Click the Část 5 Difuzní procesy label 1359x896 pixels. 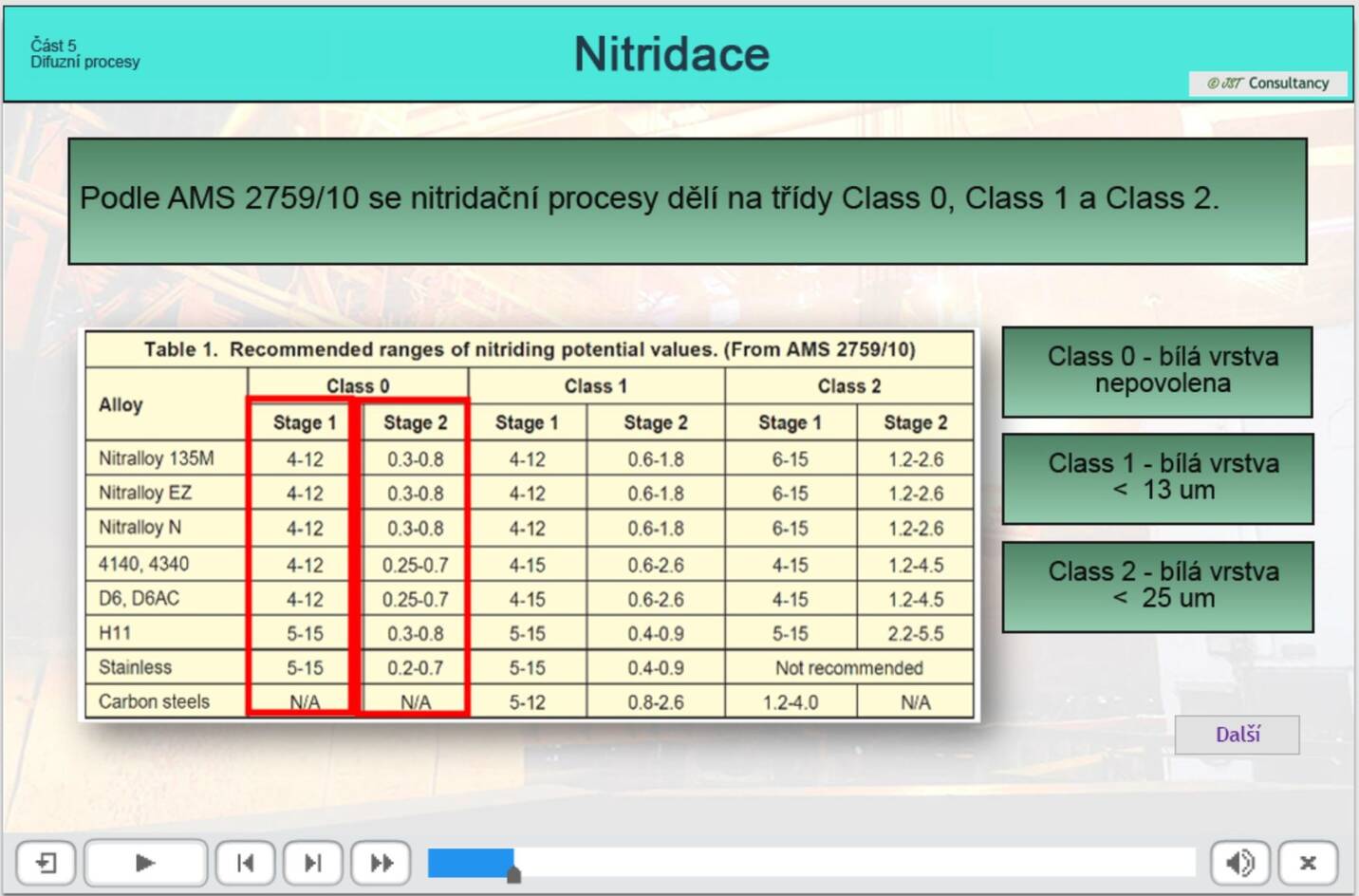point(84,54)
